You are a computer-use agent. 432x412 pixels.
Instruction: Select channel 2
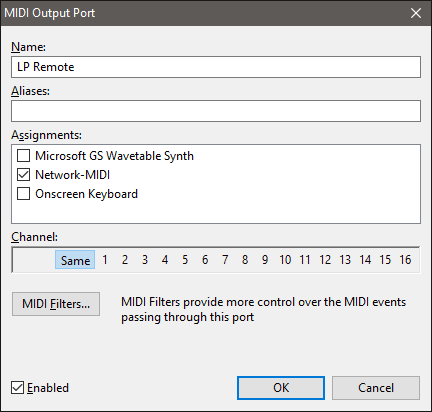[x=125, y=260]
